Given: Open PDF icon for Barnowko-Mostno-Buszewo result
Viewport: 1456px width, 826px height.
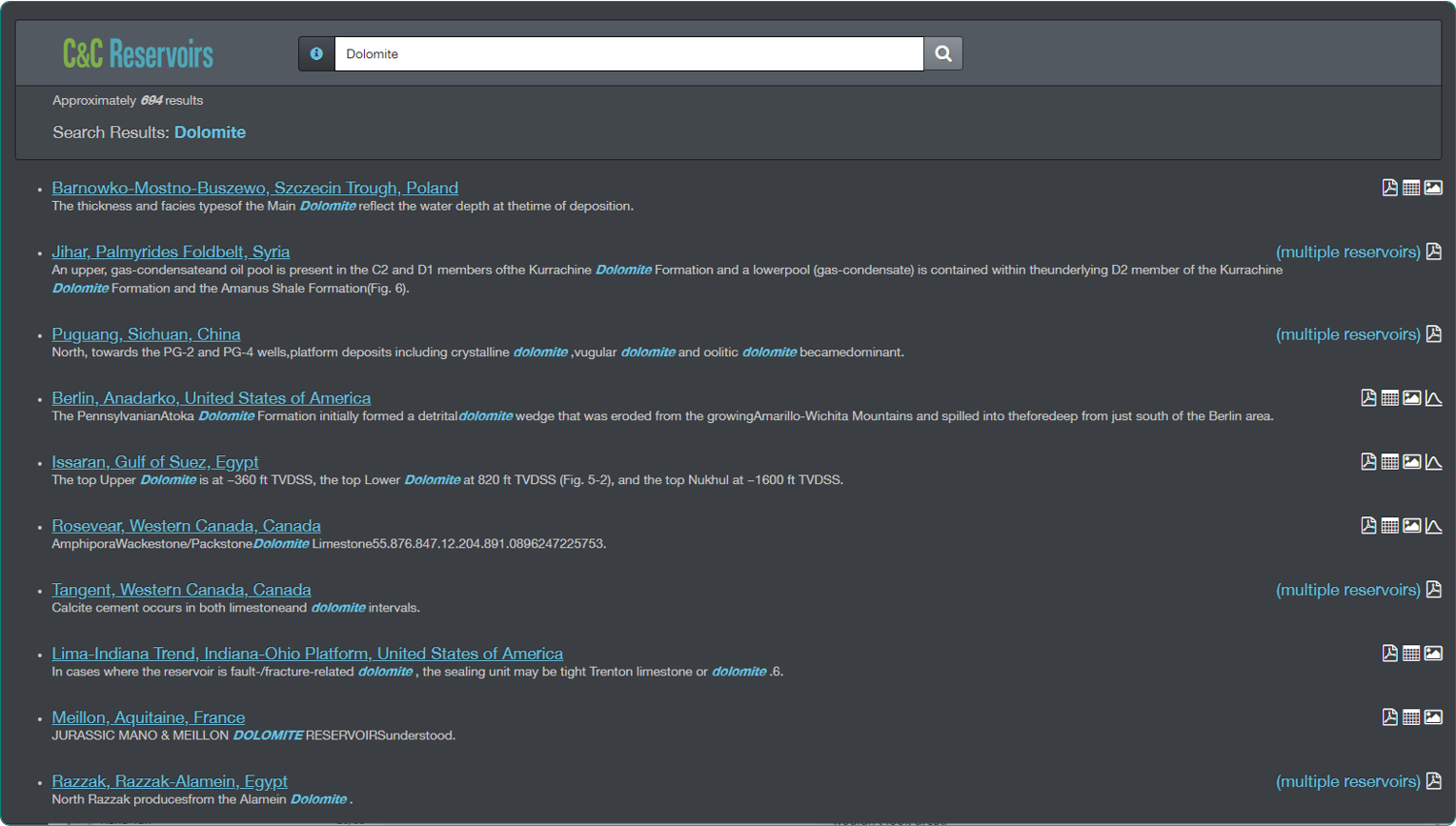Looking at the screenshot, I should pyautogui.click(x=1389, y=188).
